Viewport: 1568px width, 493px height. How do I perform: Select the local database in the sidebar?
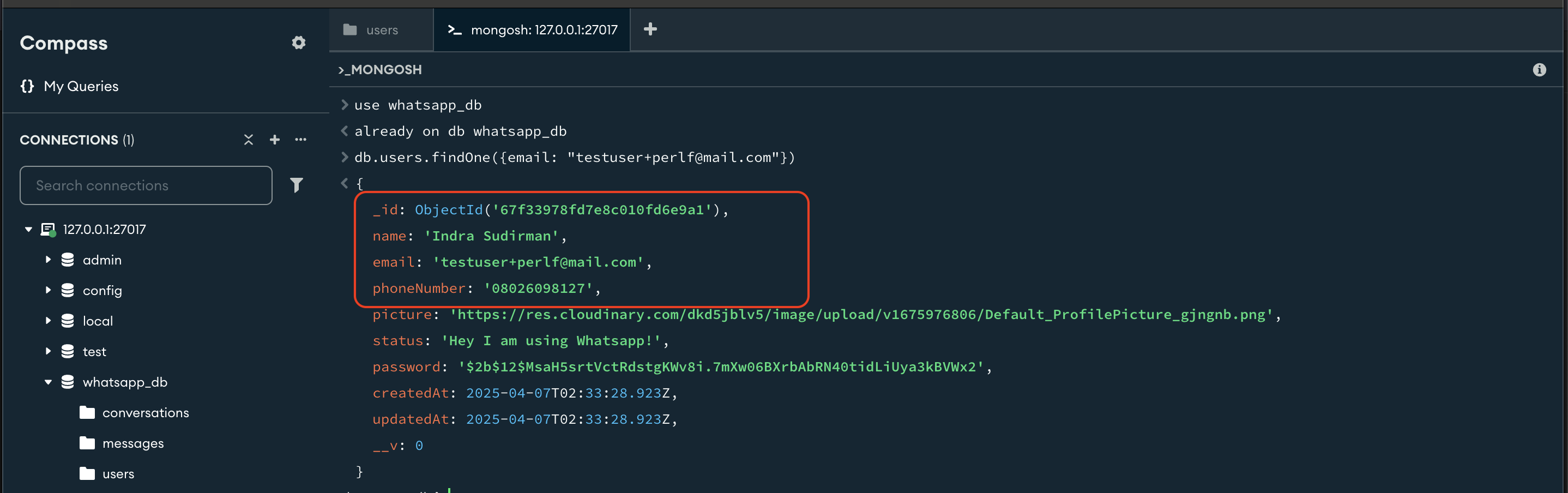(x=98, y=321)
